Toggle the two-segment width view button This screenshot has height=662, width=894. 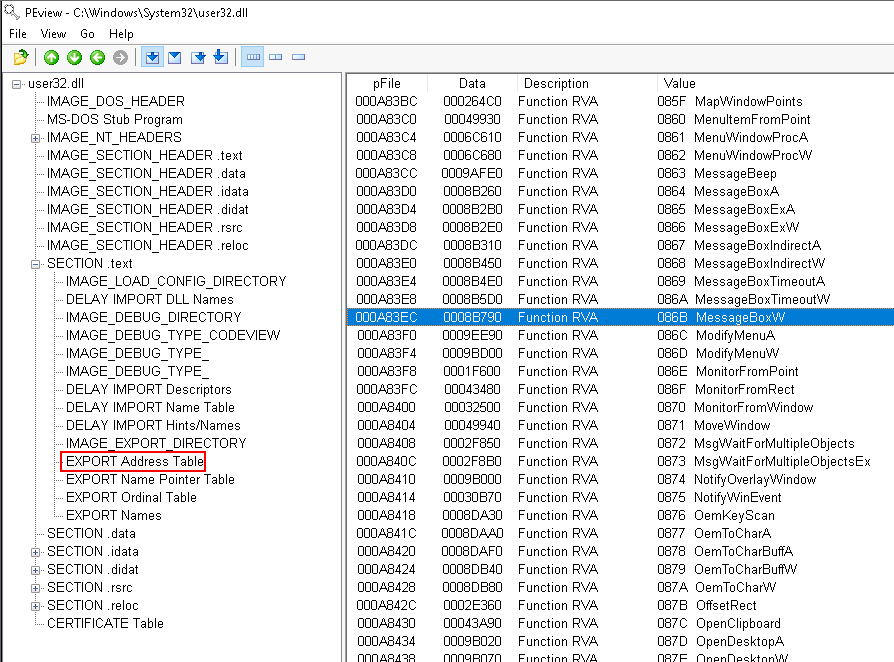point(276,58)
